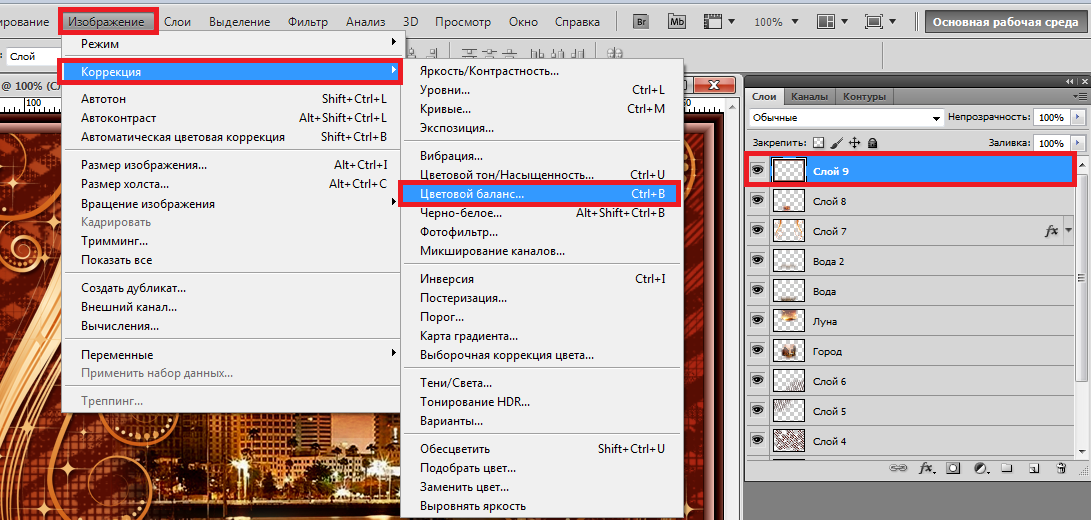Open the Непрозрачность opacity slider arrow
This screenshot has width=1091, height=520.
1079,118
